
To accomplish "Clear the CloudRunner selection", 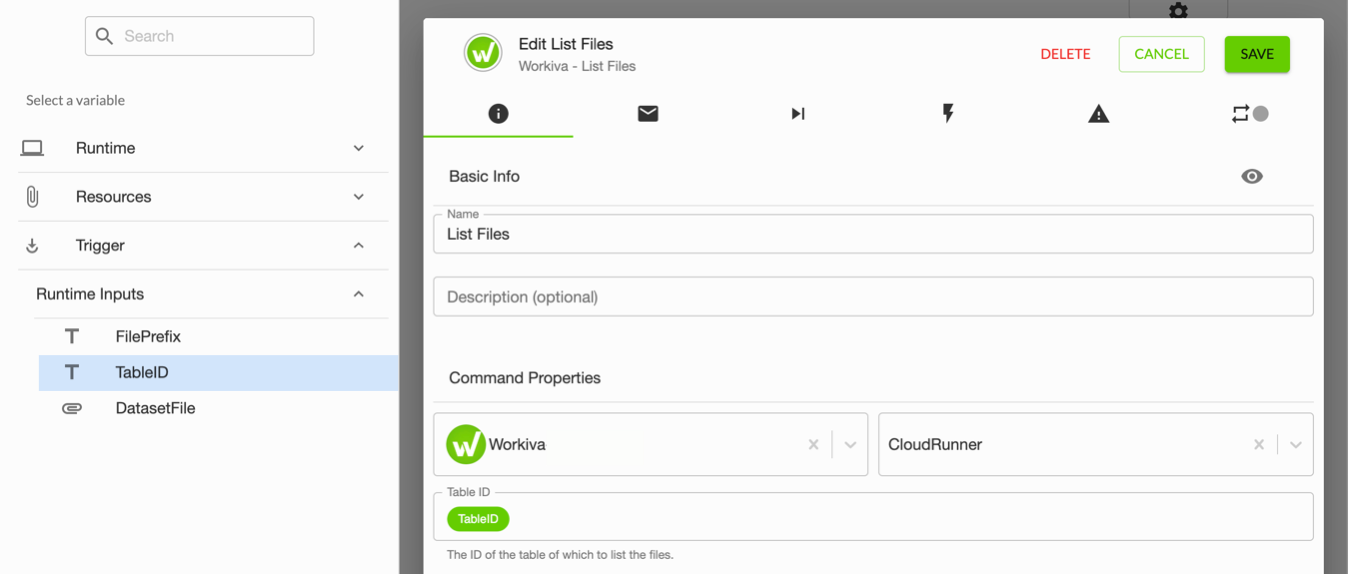I will click(1259, 445).
